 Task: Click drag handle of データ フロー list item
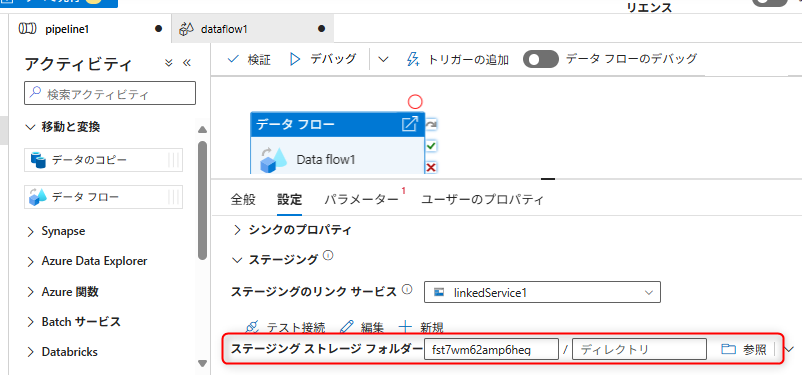coord(174,196)
